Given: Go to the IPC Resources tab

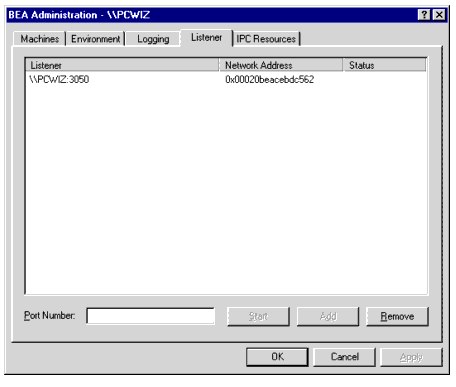Looking at the screenshot, I should (x=266, y=39).
